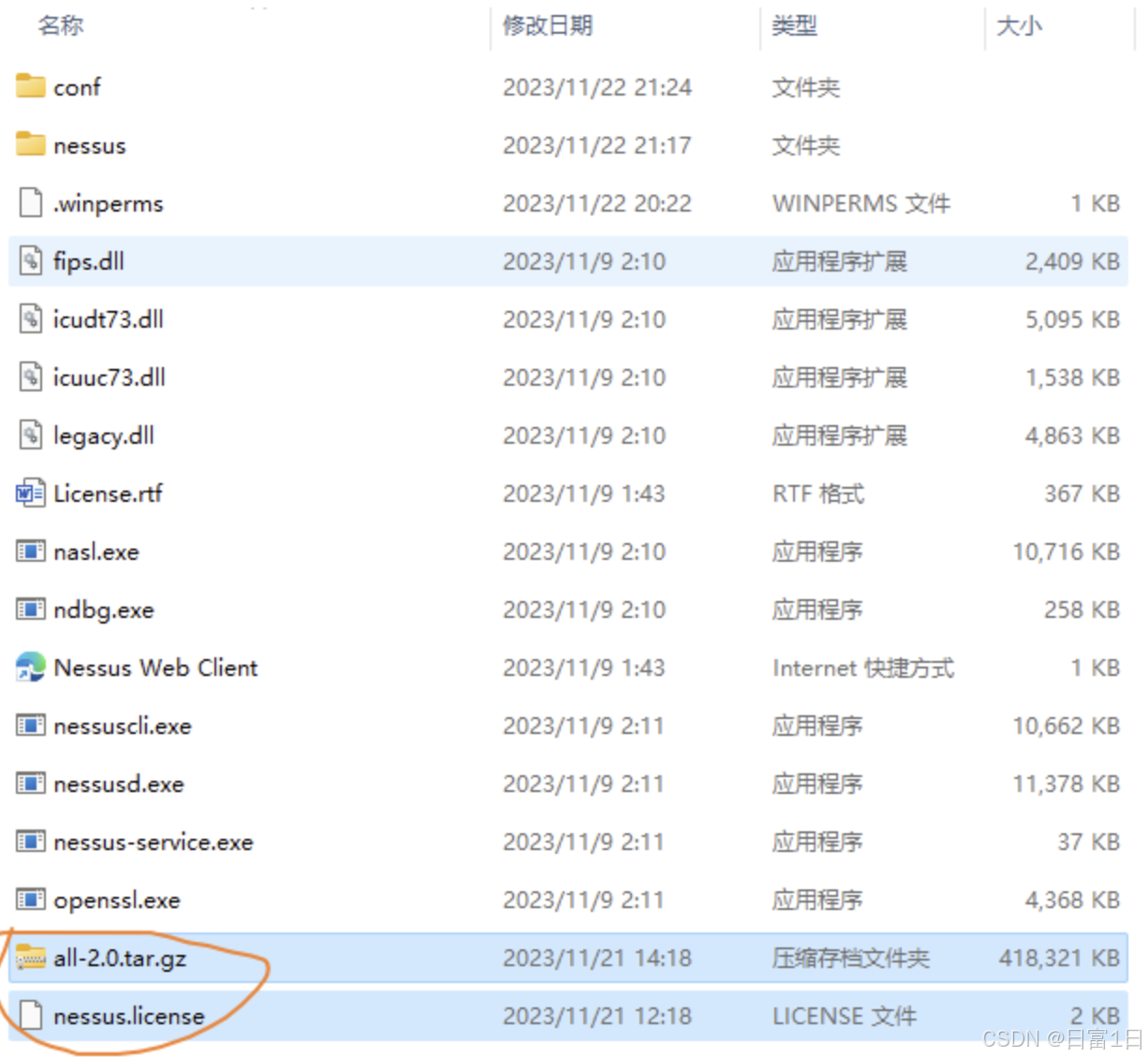Click the size value 10,662 KB

click(1067, 726)
